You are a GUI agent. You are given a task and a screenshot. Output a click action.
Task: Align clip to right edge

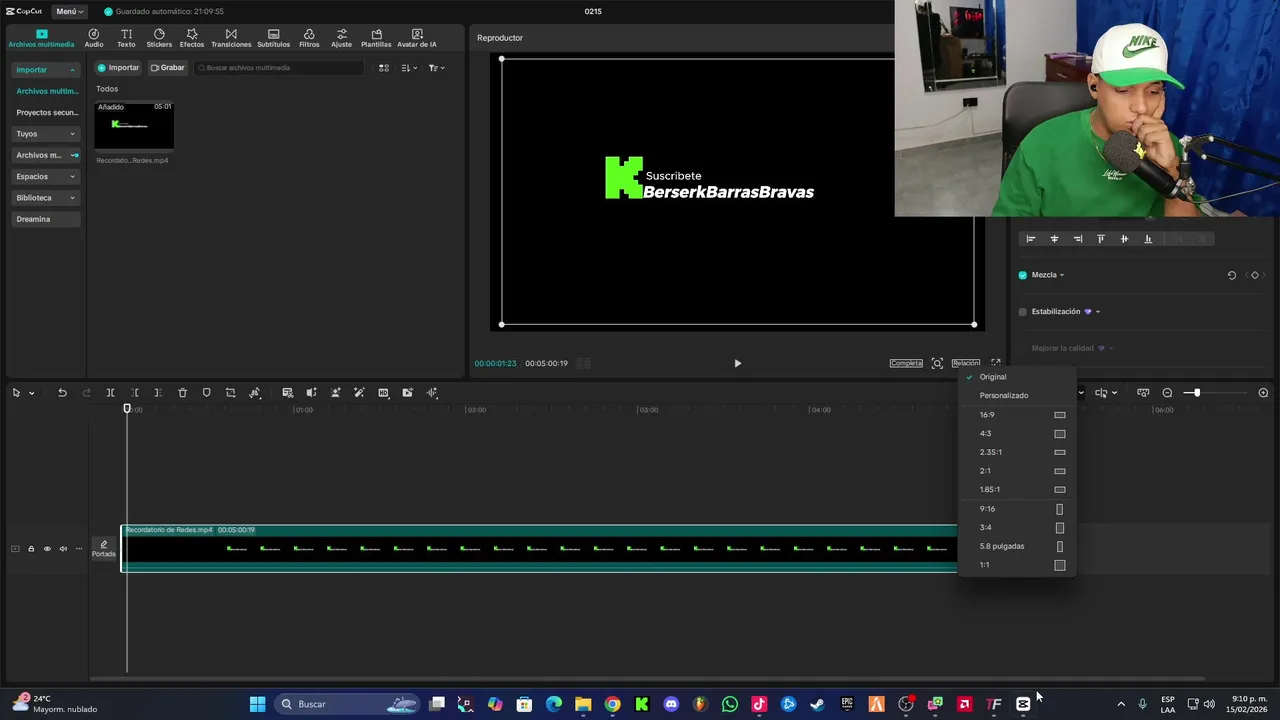click(1077, 239)
